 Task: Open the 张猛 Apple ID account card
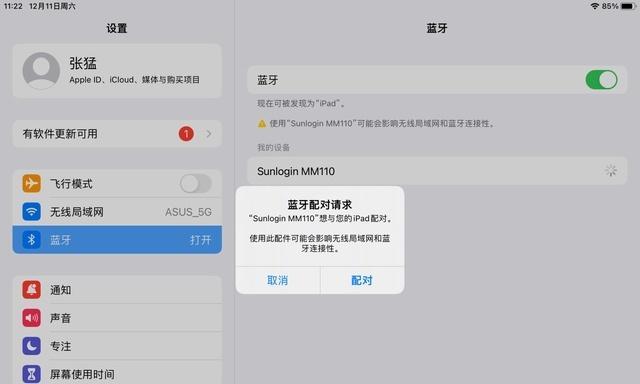(117, 71)
